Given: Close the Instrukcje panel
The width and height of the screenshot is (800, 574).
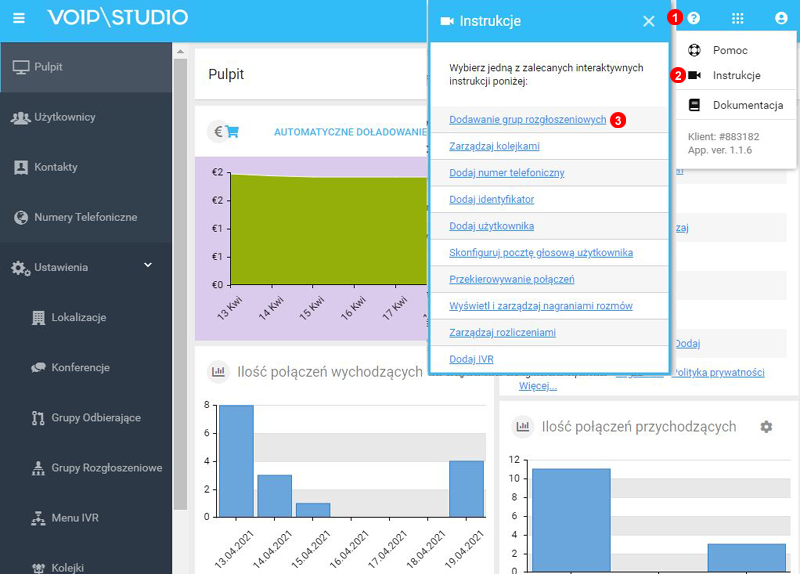Looking at the screenshot, I should (x=648, y=21).
